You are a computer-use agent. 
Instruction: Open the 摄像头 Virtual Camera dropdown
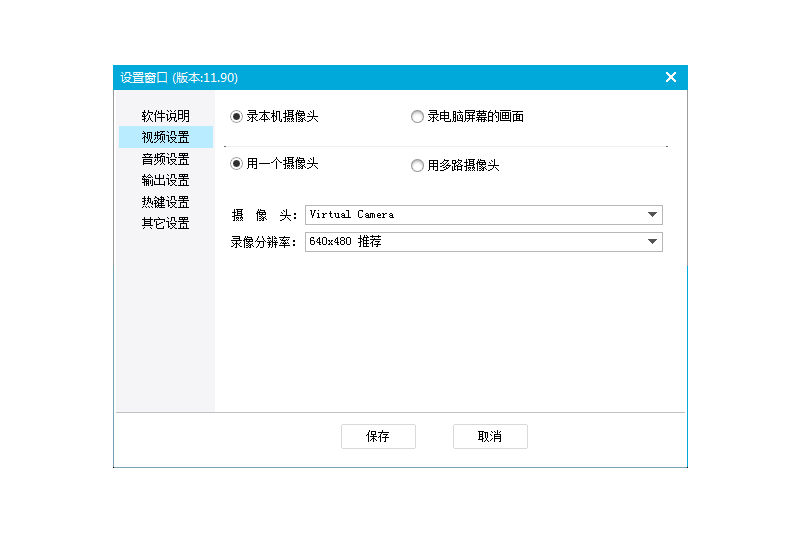(484, 215)
